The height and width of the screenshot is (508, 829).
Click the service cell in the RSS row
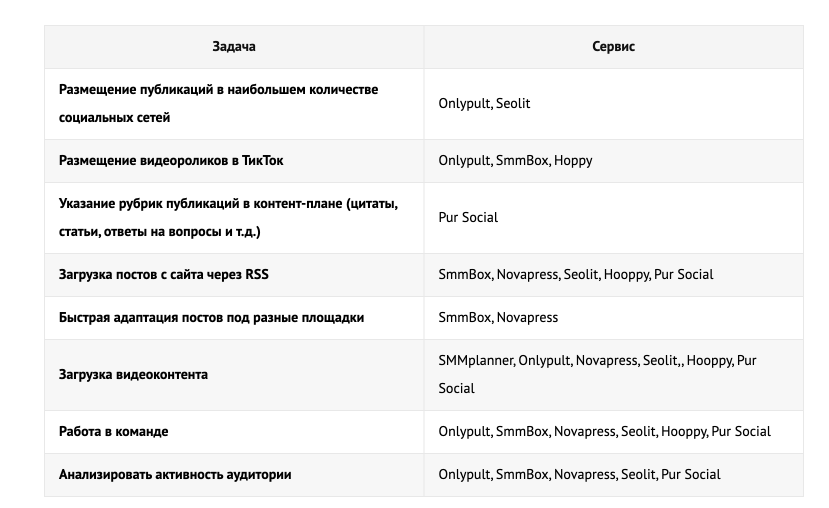coord(575,274)
